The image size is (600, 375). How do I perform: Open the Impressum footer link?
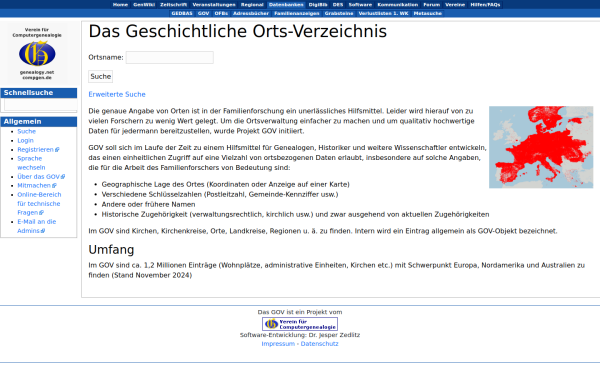pyautogui.click(x=278, y=344)
